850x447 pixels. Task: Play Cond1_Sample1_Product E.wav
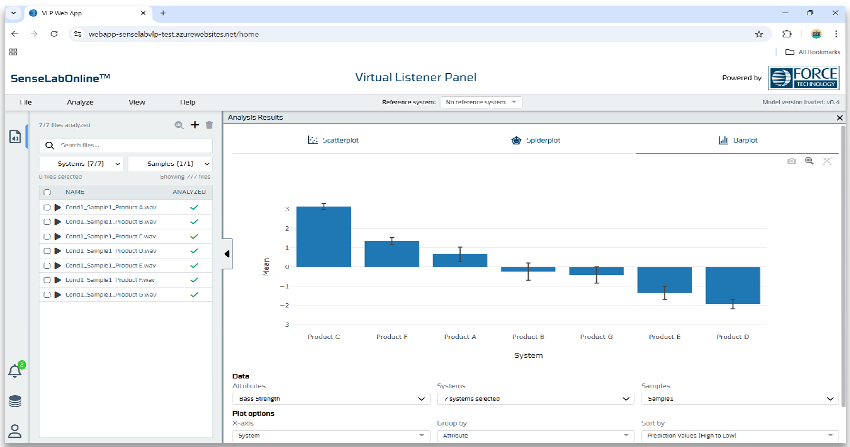point(58,265)
